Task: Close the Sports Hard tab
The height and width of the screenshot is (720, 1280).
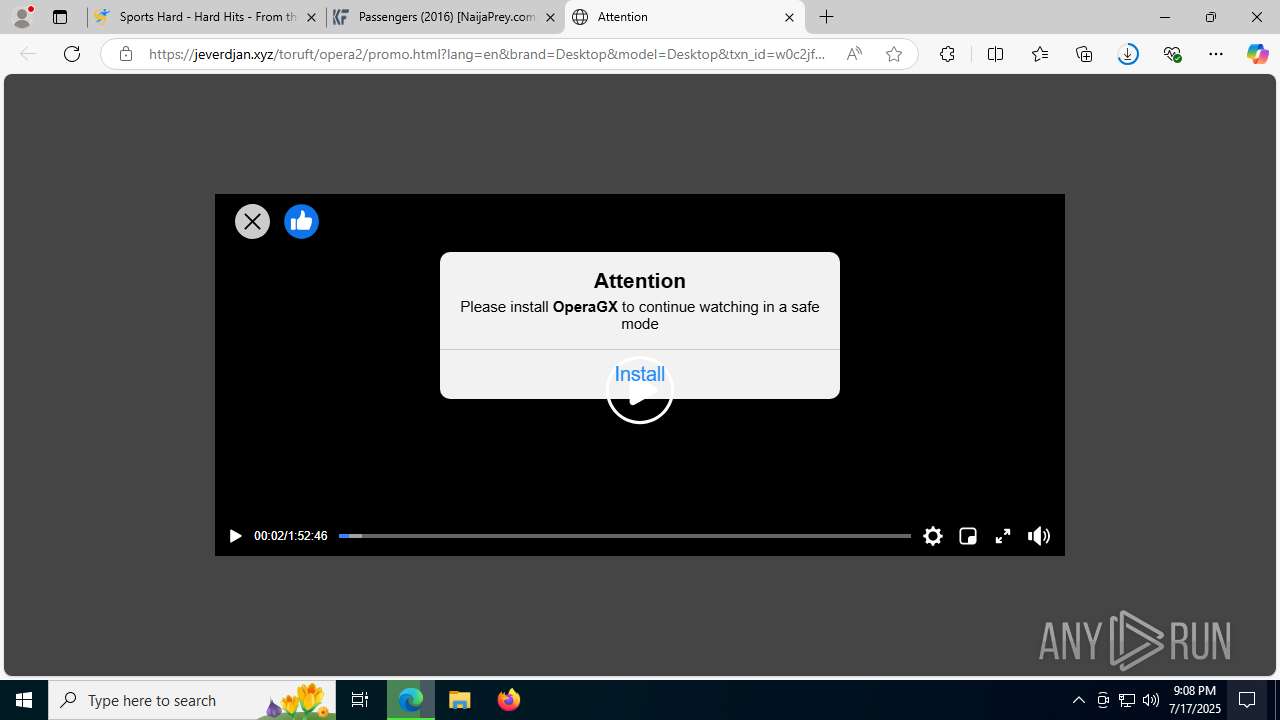Action: coord(311,17)
